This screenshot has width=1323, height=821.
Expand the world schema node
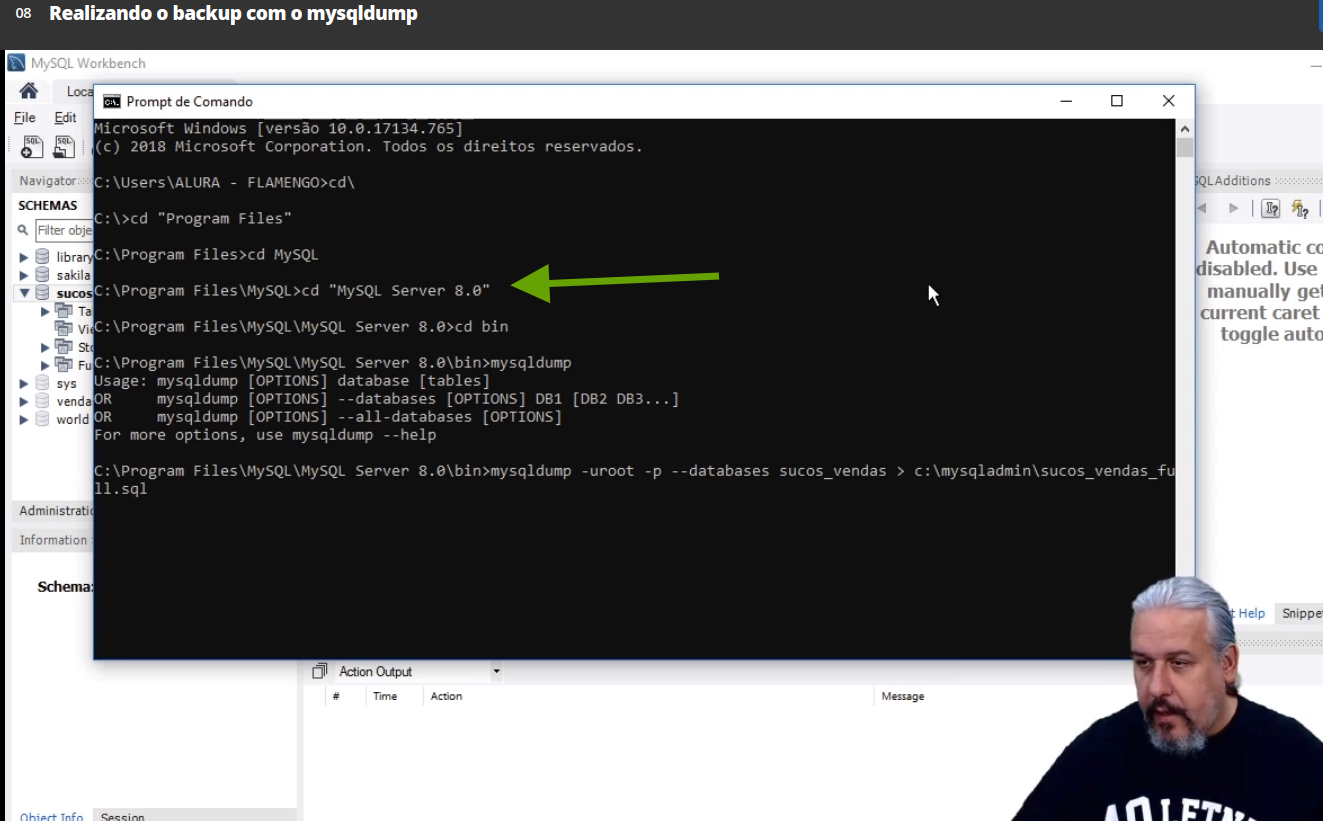coord(24,419)
